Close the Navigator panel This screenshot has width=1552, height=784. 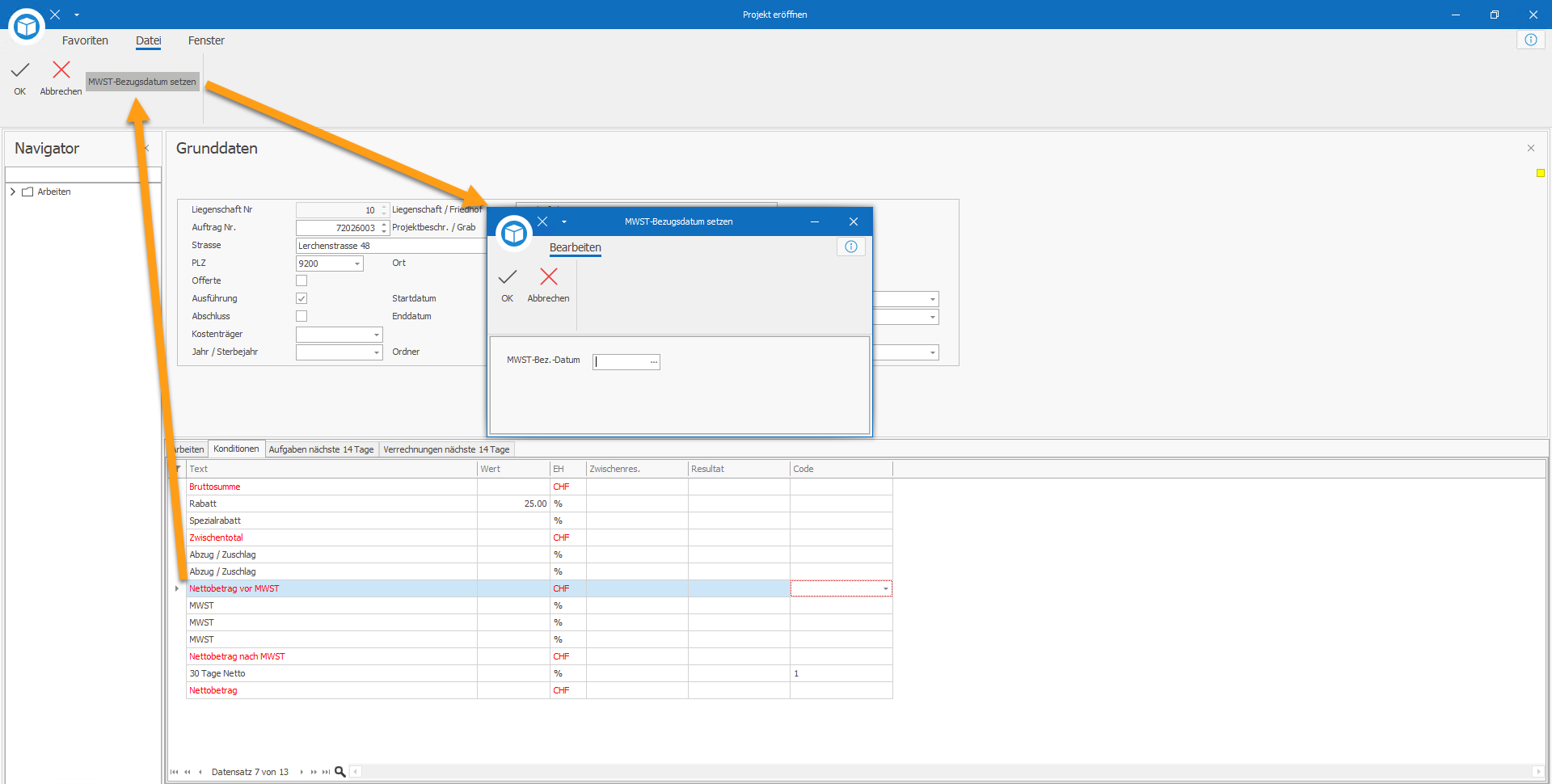click(x=146, y=148)
